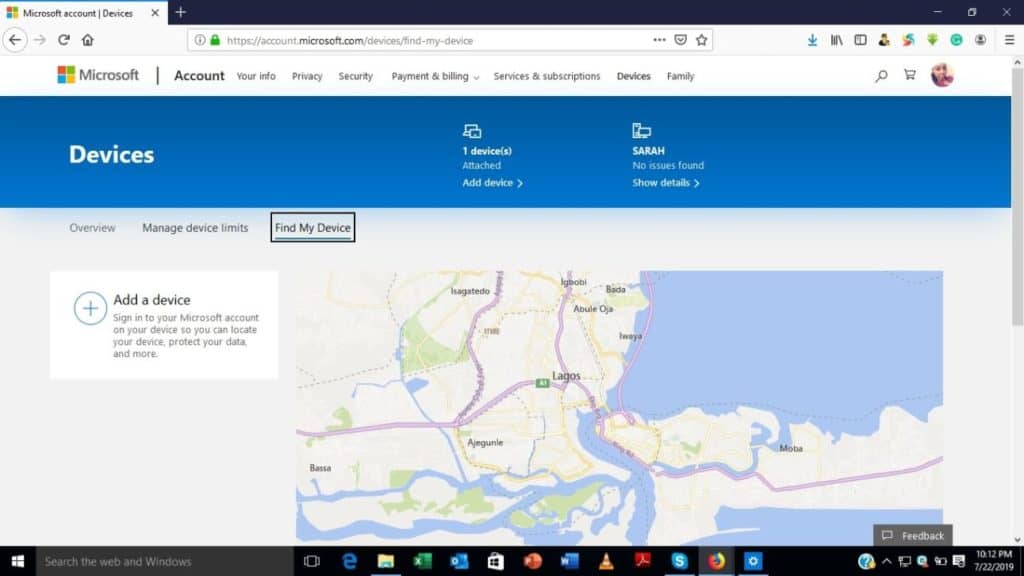This screenshot has height=576, width=1024.
Task: Open Outlook from the taskbar
Action: (459, 561)
